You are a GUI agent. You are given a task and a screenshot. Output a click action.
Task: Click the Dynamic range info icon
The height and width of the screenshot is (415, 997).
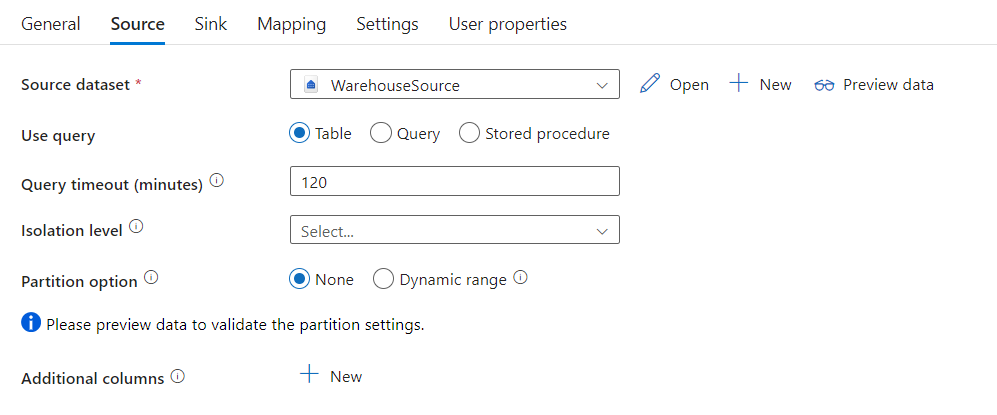(x=520, y=278)
